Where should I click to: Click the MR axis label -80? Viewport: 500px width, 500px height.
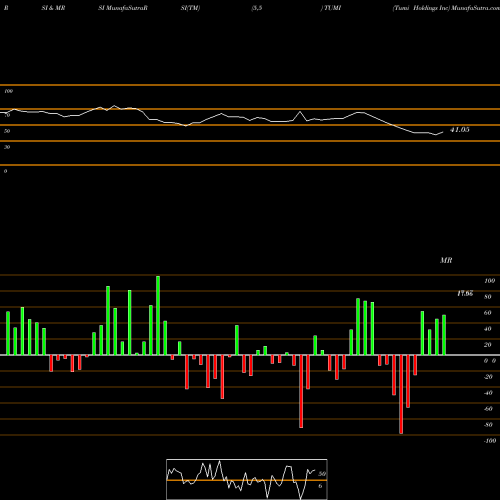point(488,425)
